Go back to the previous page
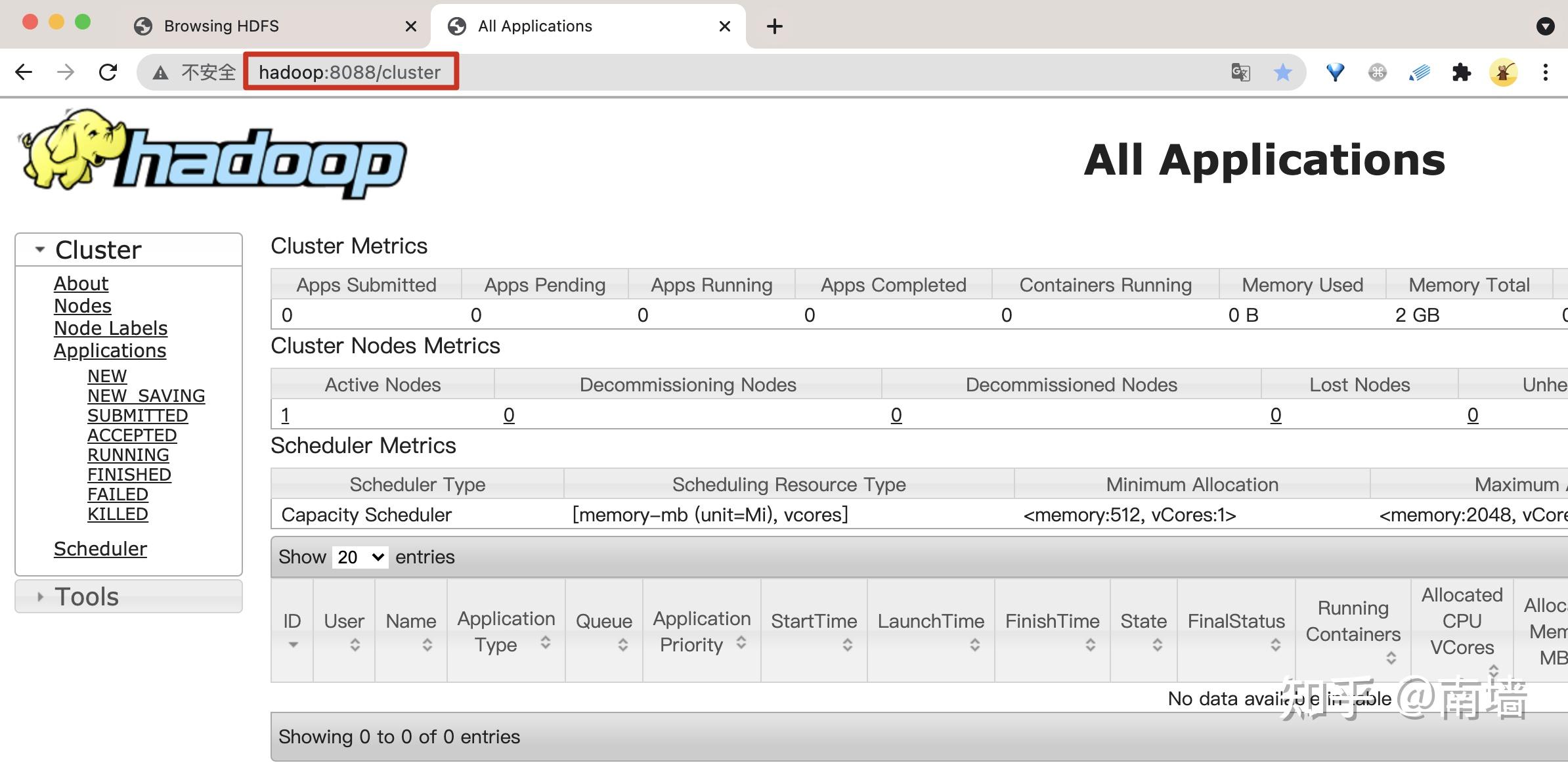 [24, 72]
